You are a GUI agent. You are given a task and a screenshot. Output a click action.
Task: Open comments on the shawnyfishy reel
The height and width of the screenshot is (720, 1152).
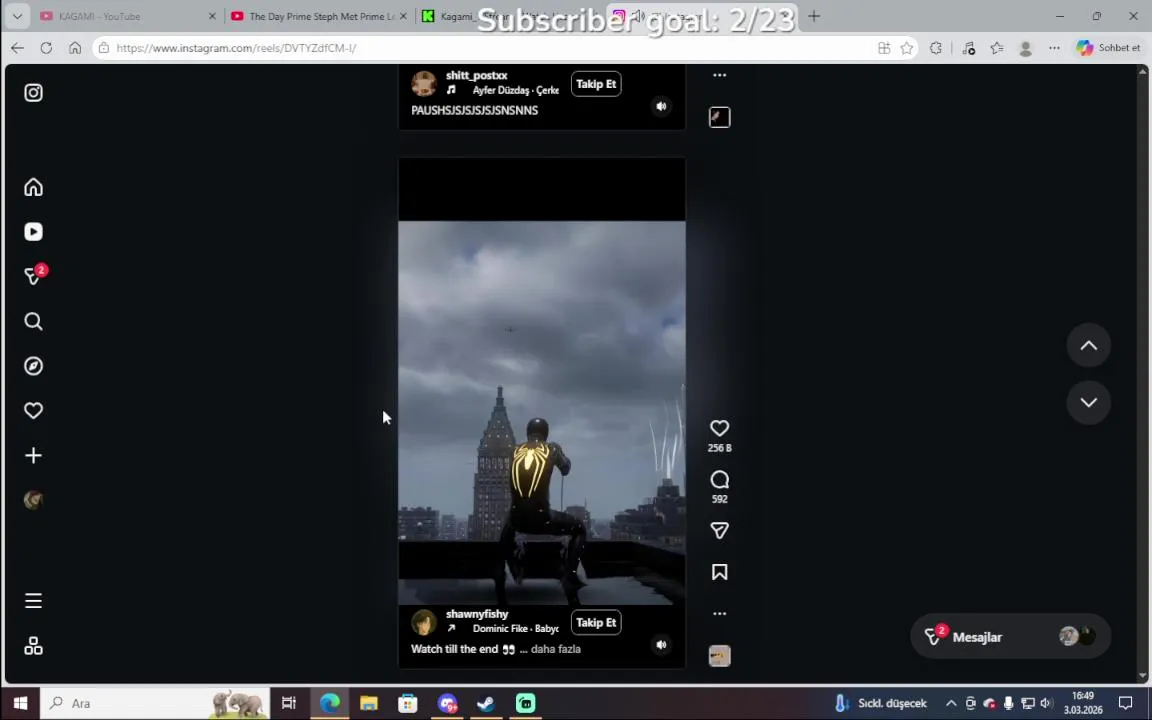719,480
